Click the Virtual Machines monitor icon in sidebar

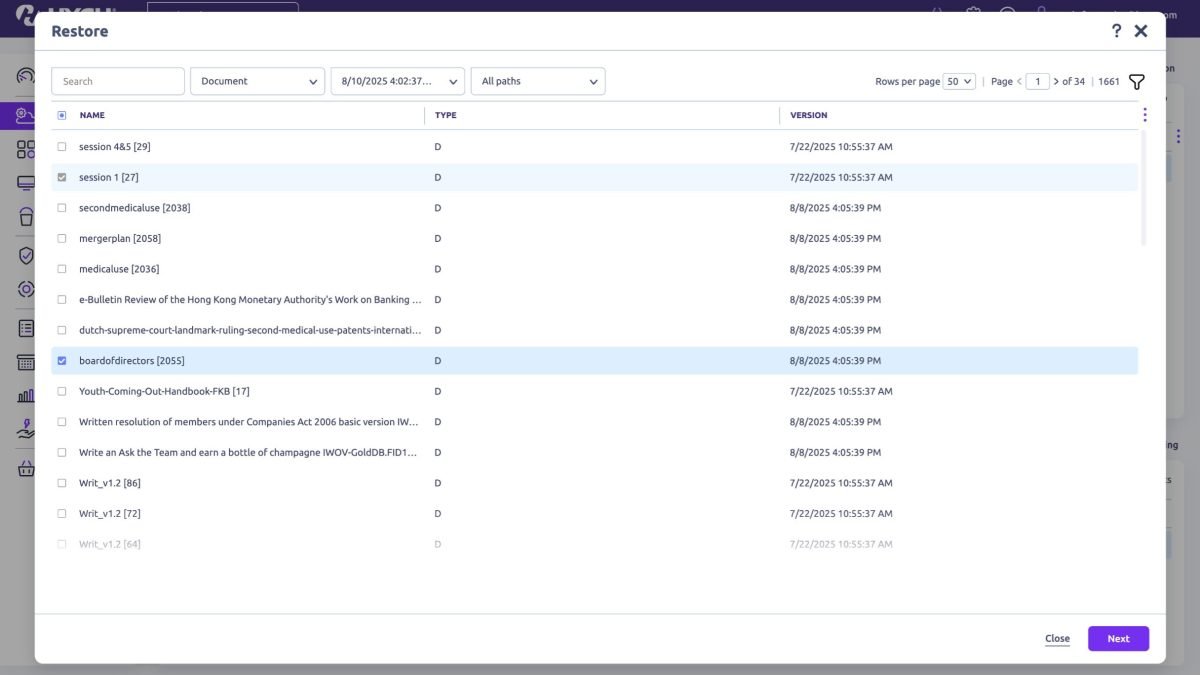click(x=25, y=182)
